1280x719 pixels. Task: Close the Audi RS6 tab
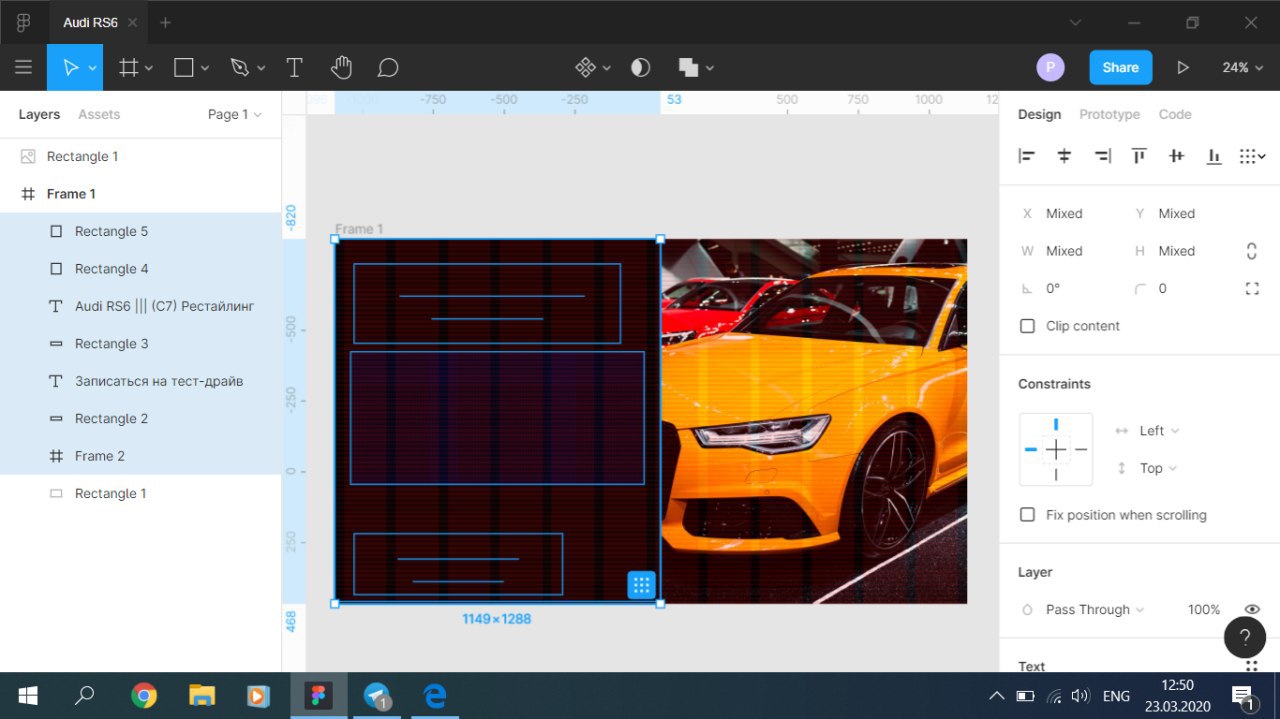coord(132,22)
